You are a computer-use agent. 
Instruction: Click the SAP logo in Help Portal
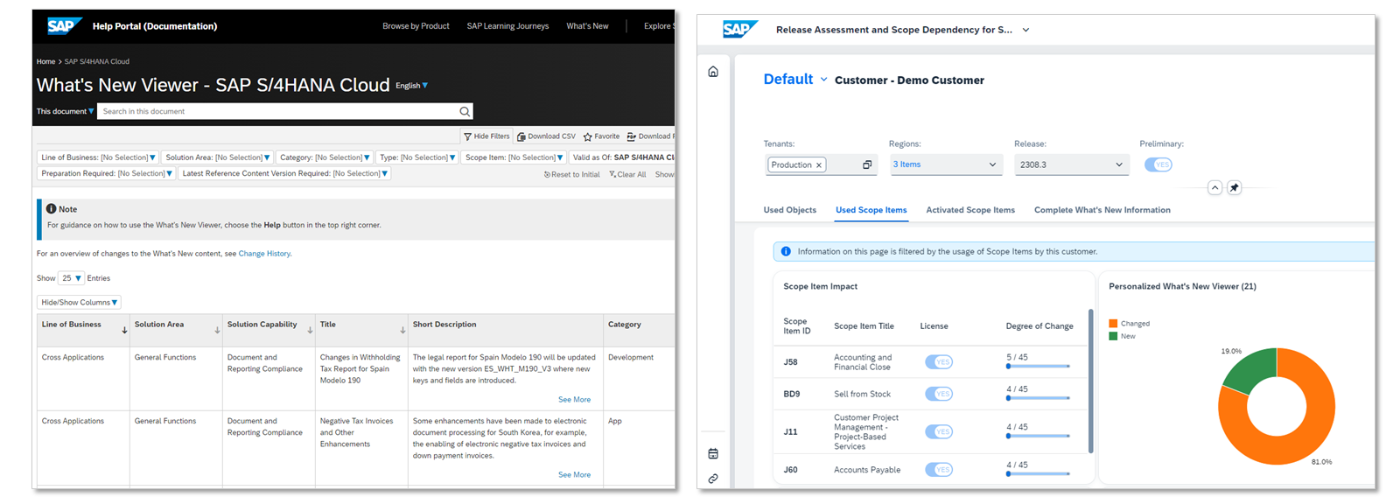(63, 25)
